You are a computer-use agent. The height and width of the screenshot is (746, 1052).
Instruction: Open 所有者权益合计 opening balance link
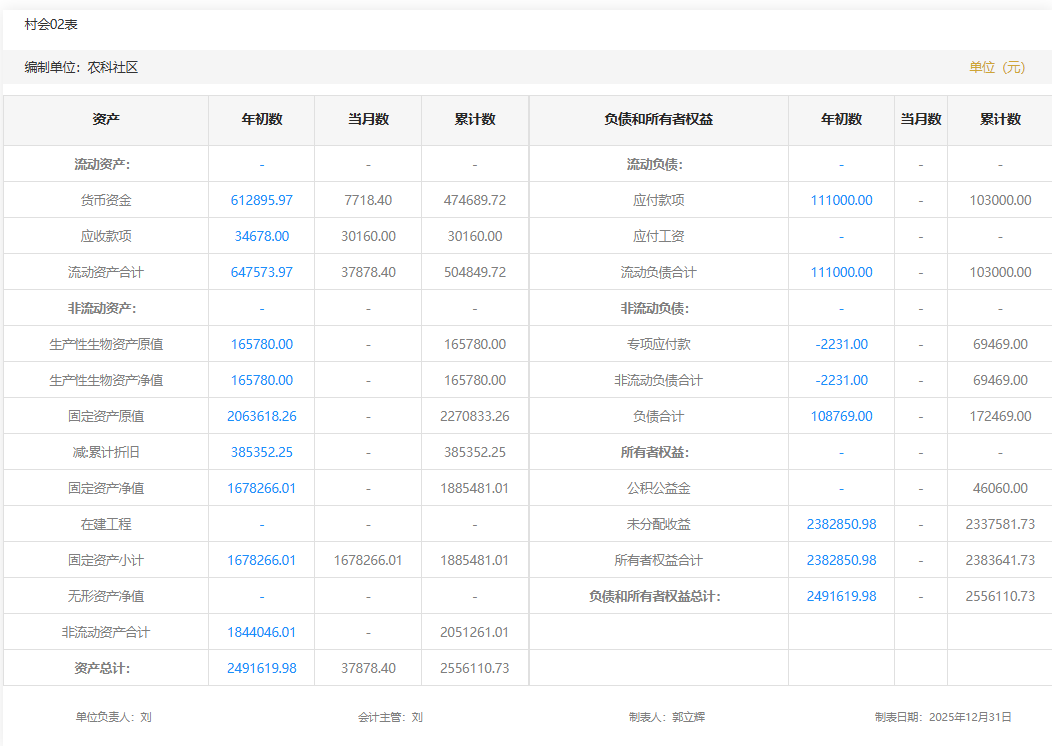tap(841, 560)
